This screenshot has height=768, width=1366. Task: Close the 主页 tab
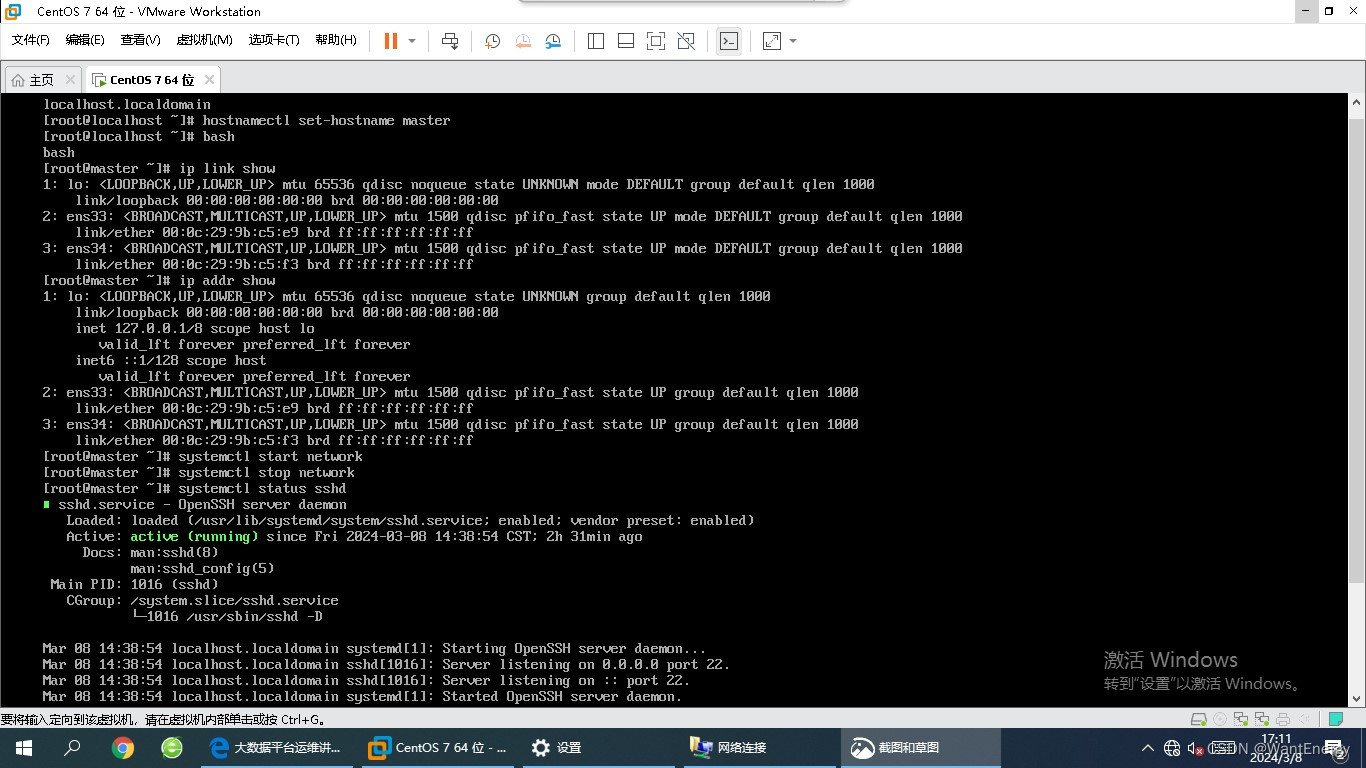tap(70, 80)
